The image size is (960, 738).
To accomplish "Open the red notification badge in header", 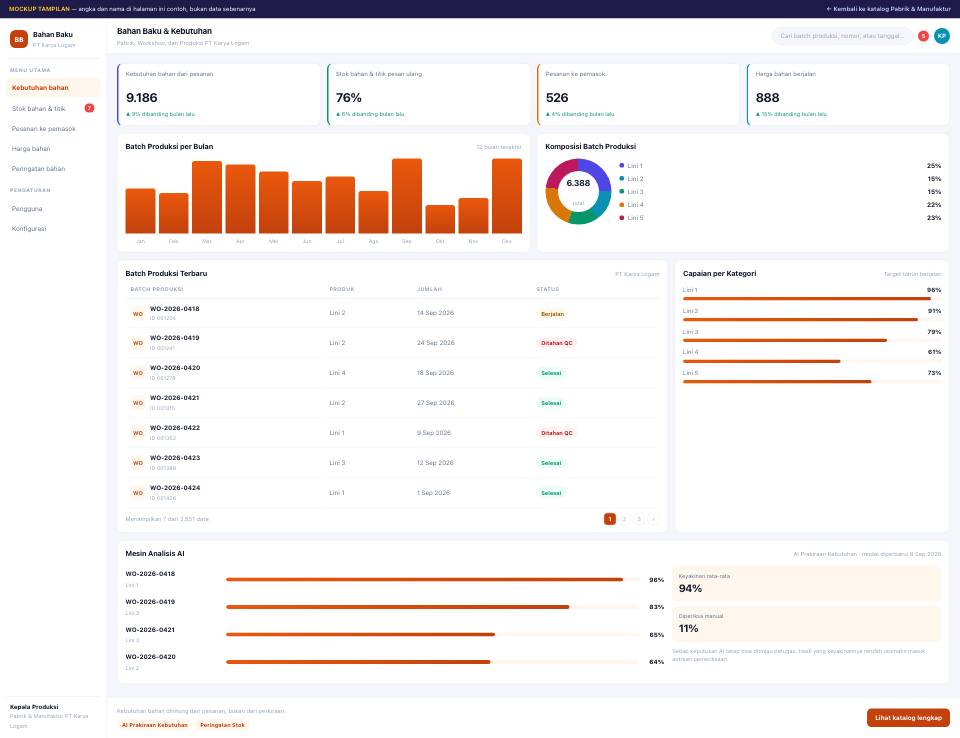I will (x=923, y=36).
